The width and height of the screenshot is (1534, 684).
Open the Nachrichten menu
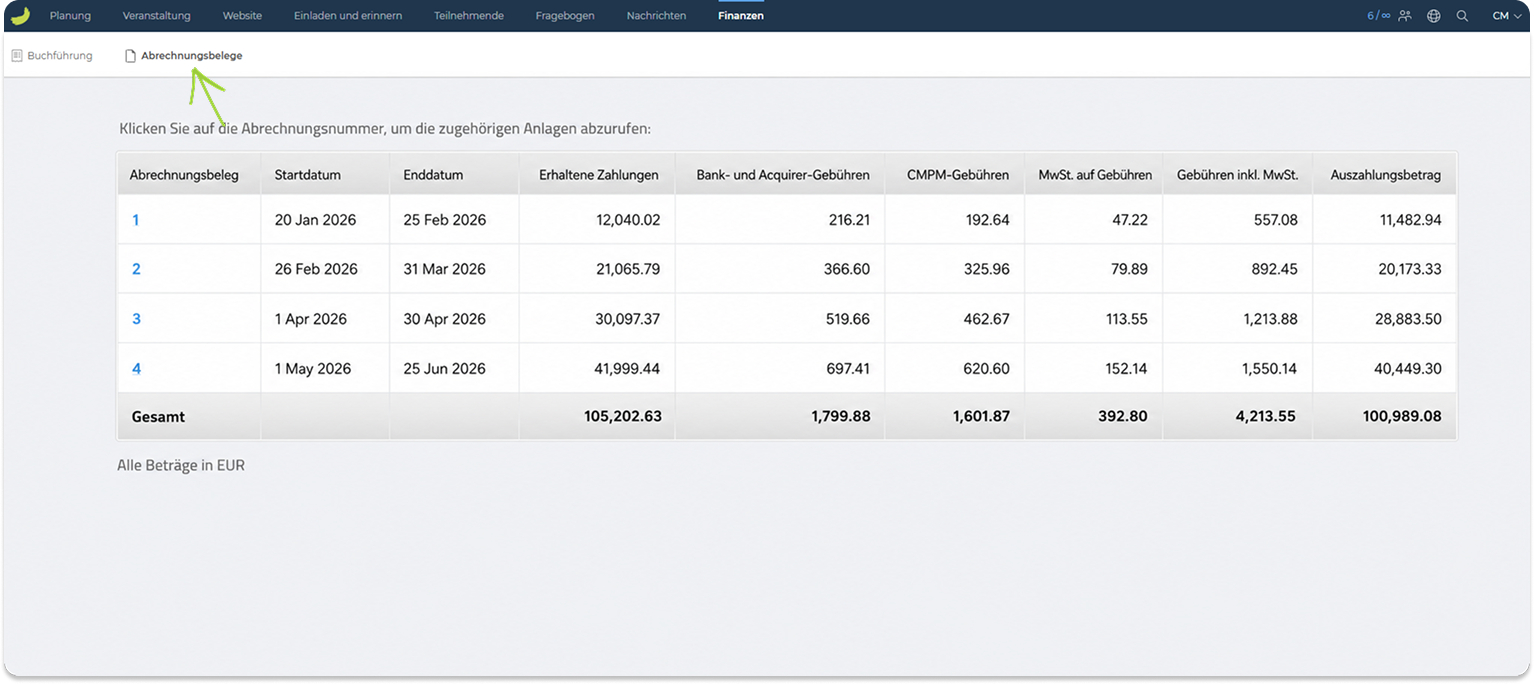pos(656,16)
